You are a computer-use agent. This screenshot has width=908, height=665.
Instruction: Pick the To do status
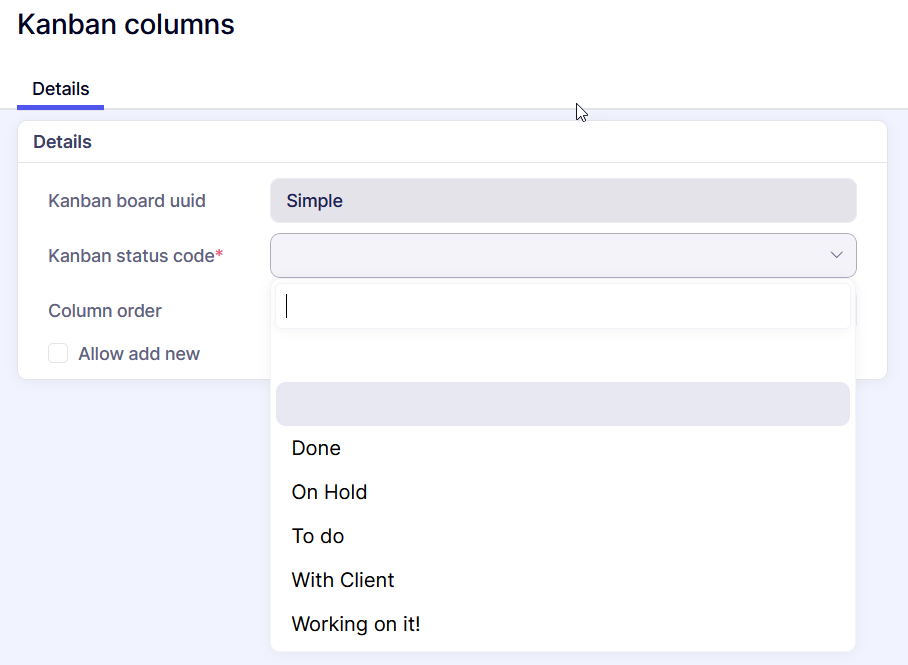coord(318,536)
